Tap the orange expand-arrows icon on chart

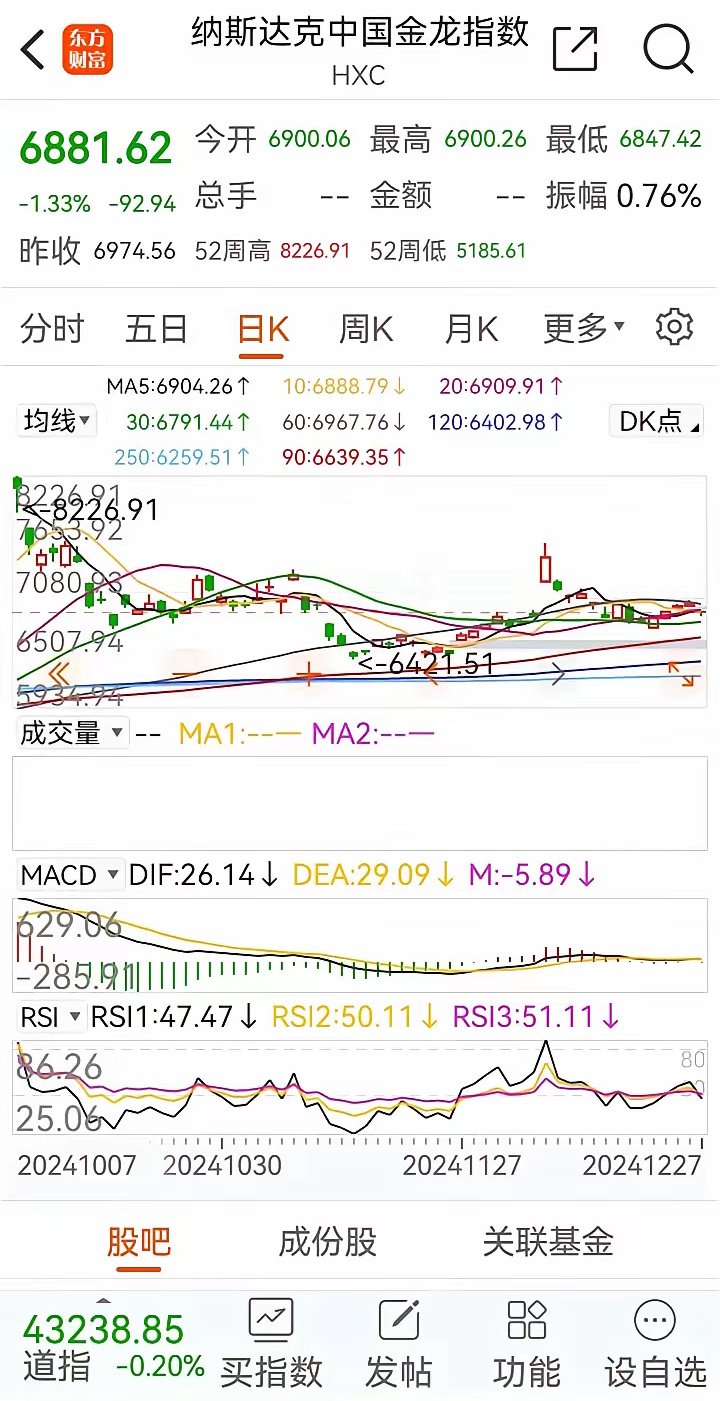pyautogui.click(x=681, y=674)
